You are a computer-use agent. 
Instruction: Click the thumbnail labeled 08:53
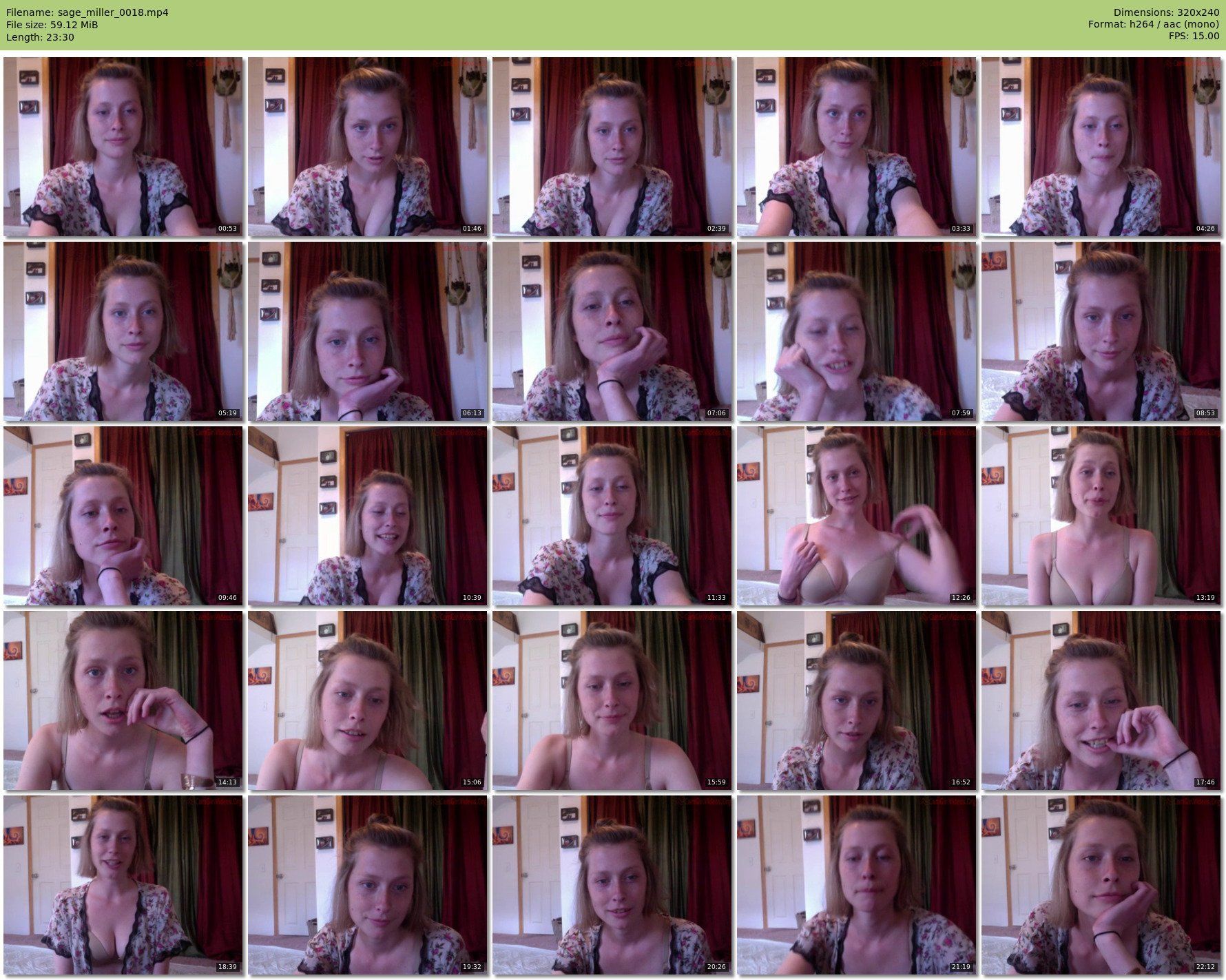coord(1101,331)
